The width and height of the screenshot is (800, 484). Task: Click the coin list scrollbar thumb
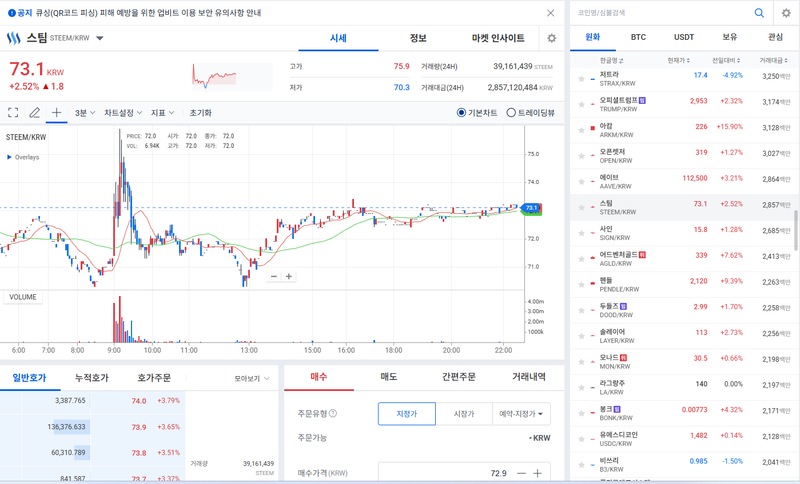pos(796,230)
